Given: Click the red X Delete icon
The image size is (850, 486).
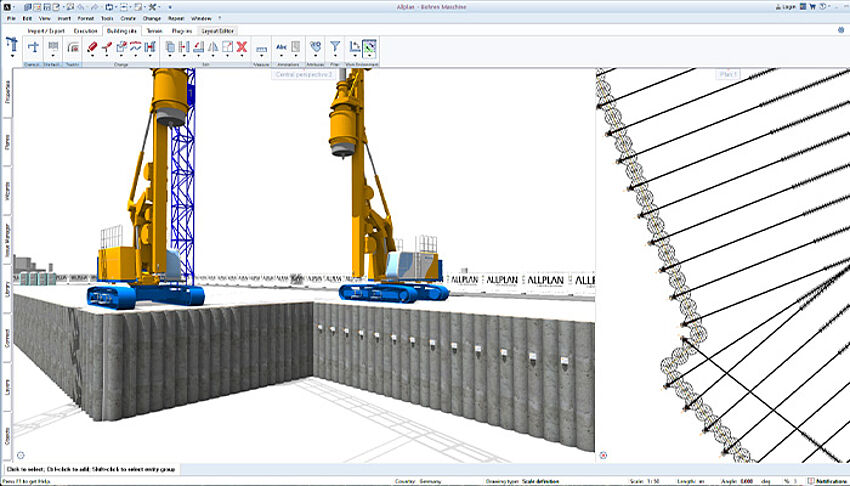Looking at the screenshot, I should (x=242, y=47).
